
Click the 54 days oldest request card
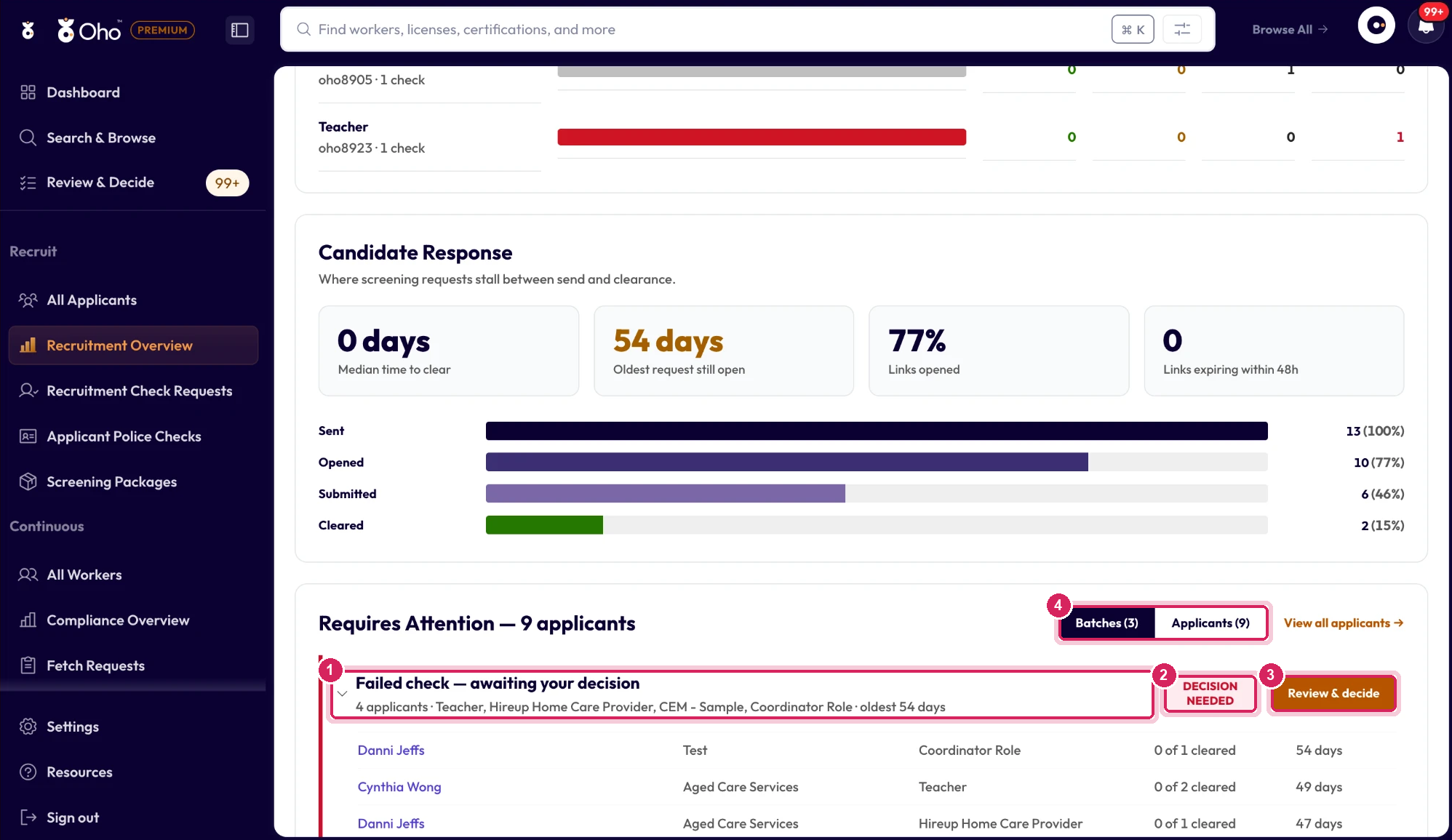tap(724, 351)
